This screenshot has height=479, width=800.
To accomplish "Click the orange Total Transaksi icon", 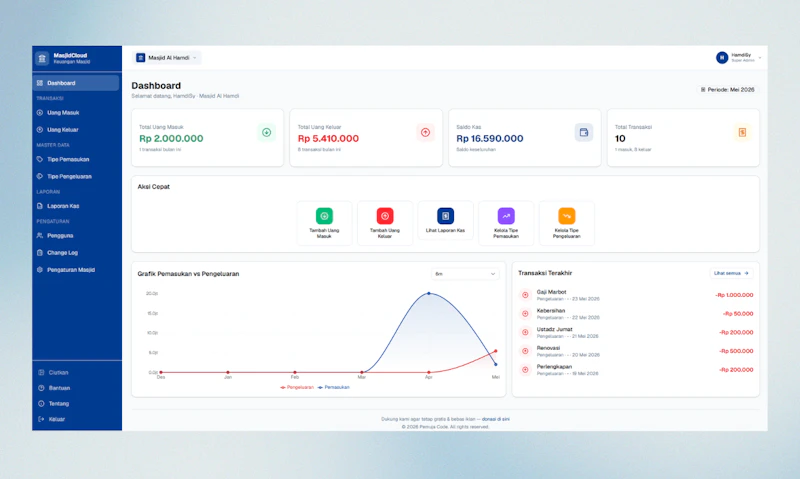I will pyautogui.click(x=742, y=133).
